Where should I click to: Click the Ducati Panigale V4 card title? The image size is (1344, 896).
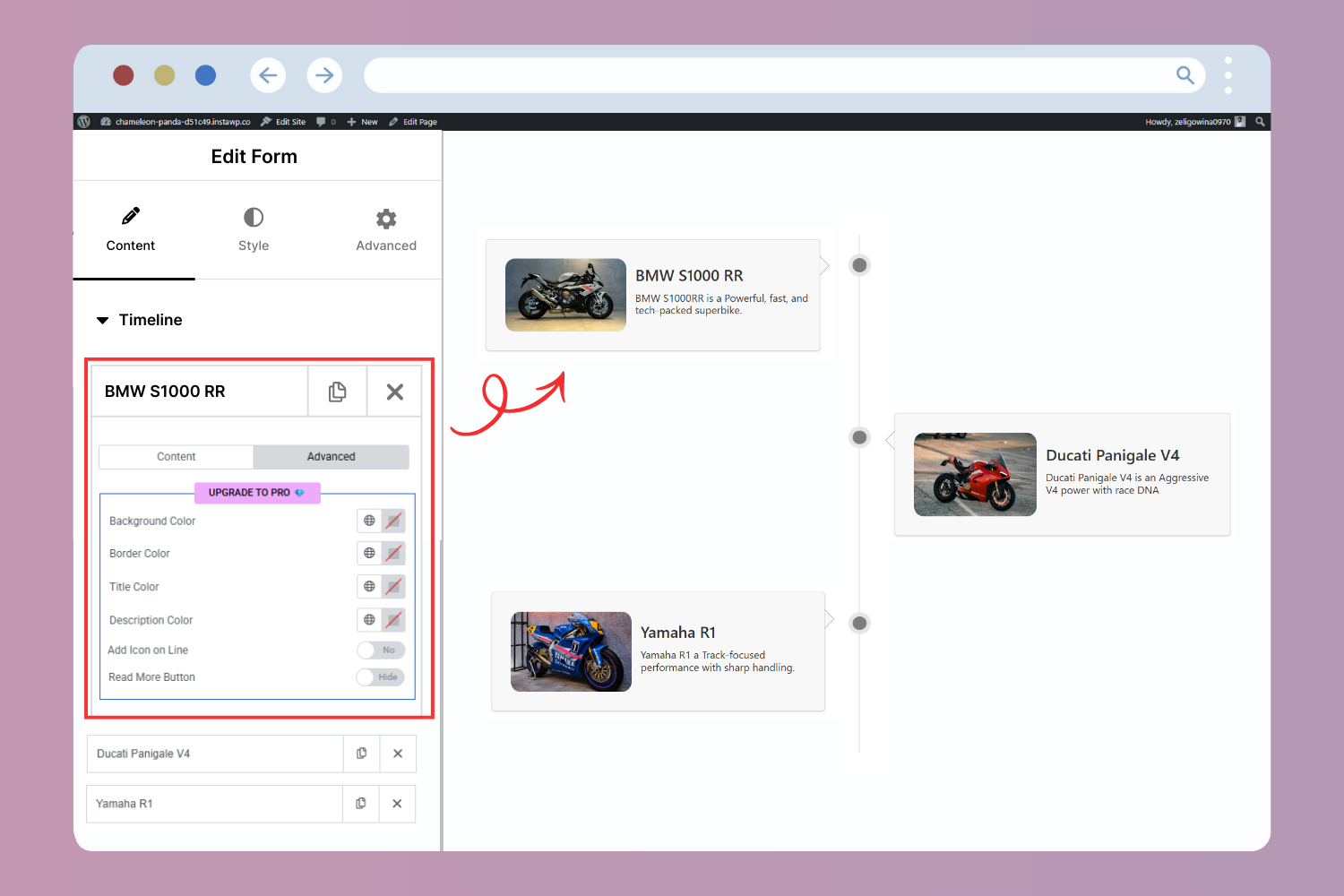tap(1113, 455)
